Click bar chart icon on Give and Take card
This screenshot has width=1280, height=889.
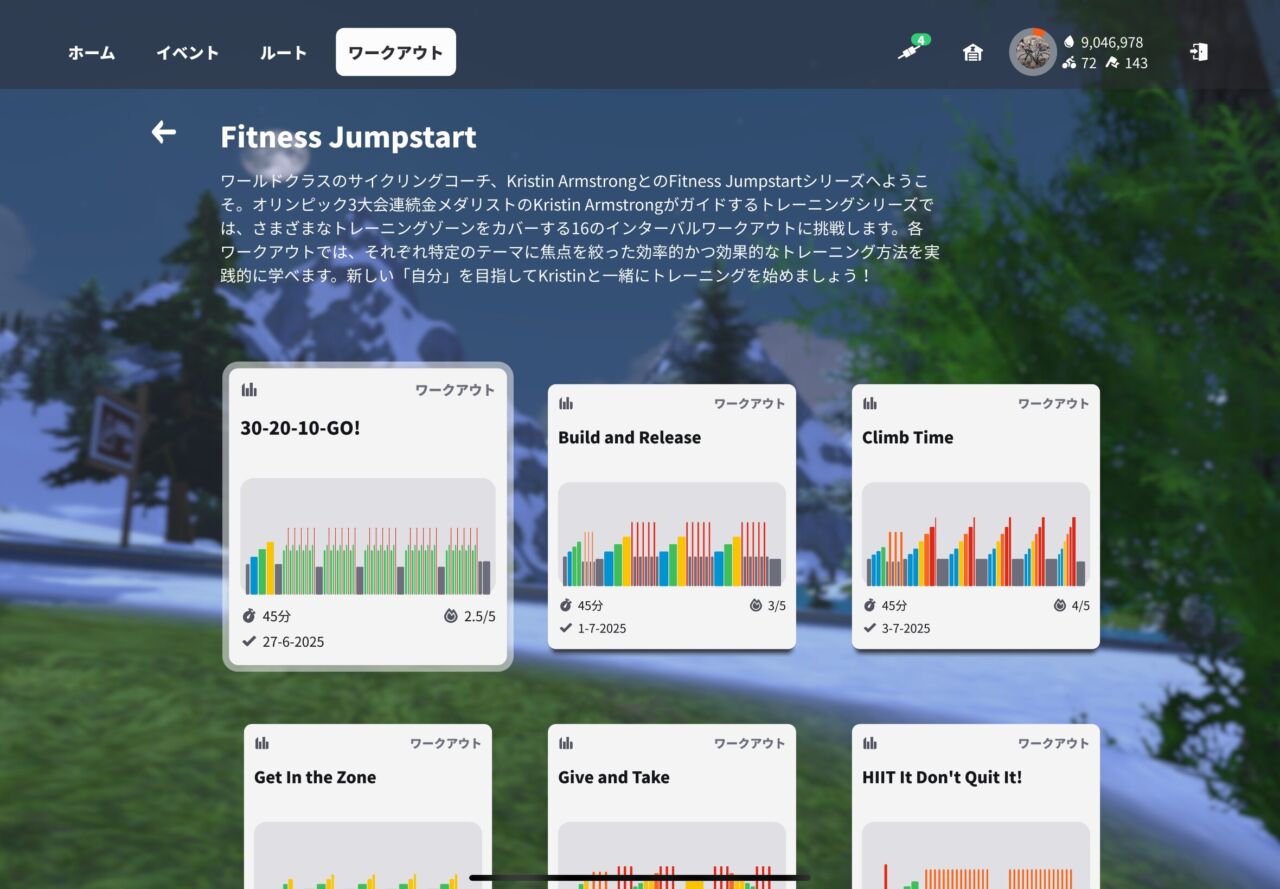click(566, 743)
